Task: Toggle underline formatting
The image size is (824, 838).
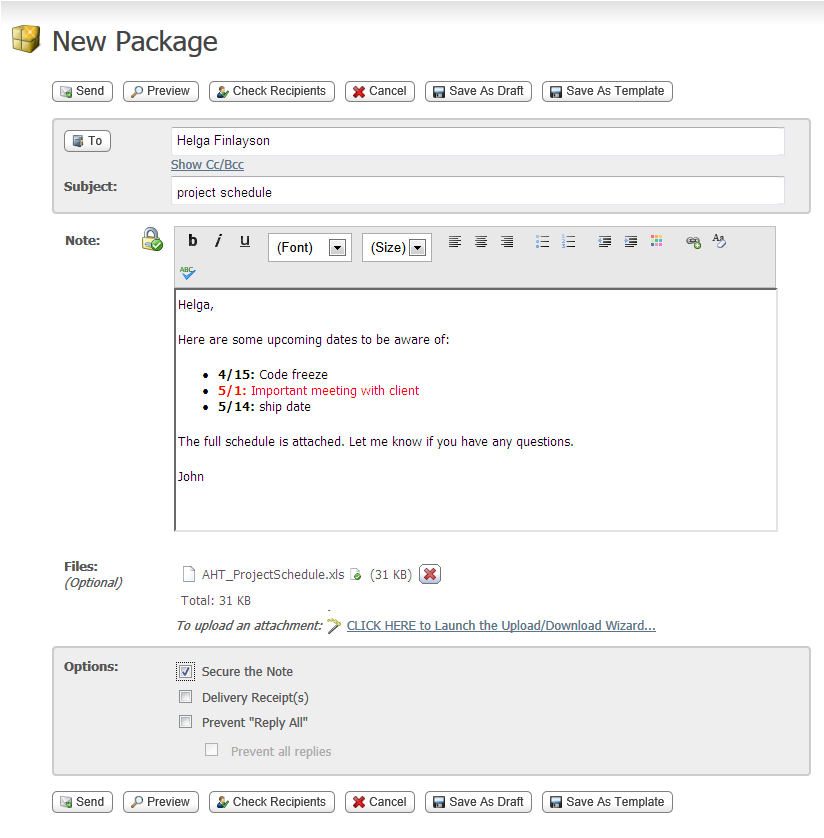Action: click(244, 241)
